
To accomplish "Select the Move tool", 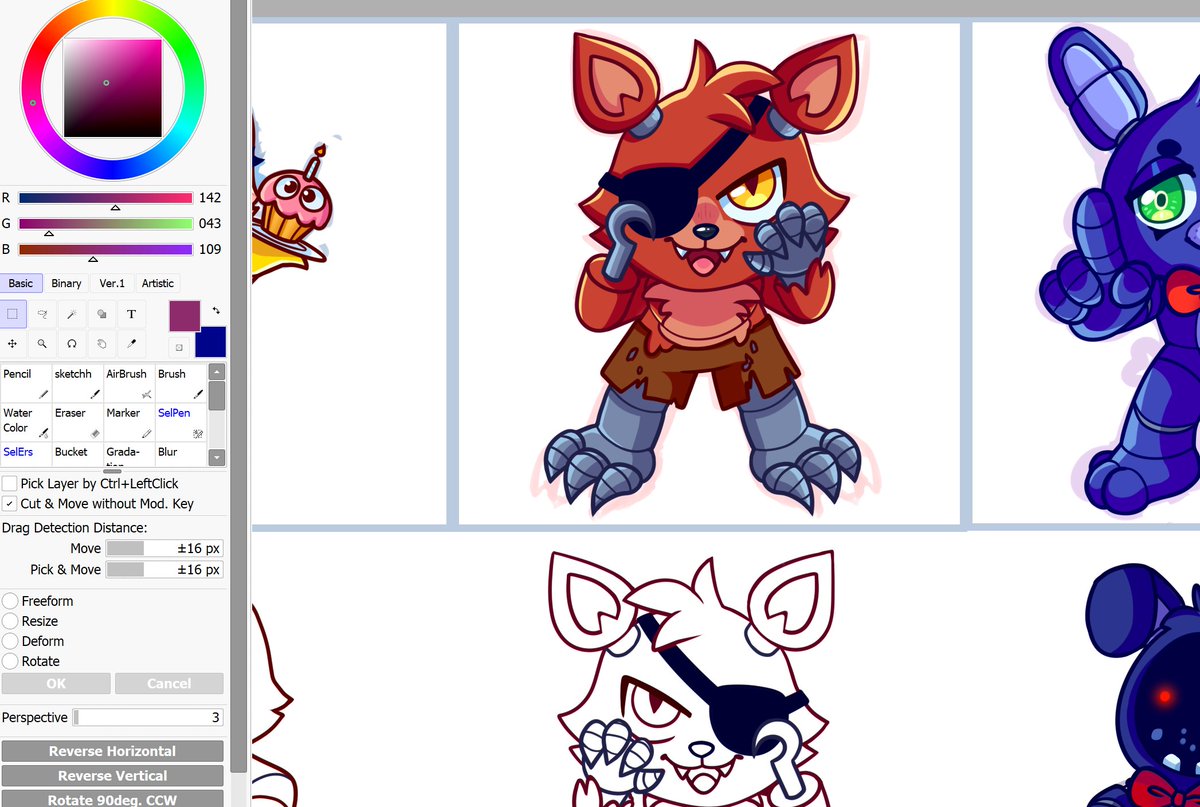I will click(x=13, y=343).
